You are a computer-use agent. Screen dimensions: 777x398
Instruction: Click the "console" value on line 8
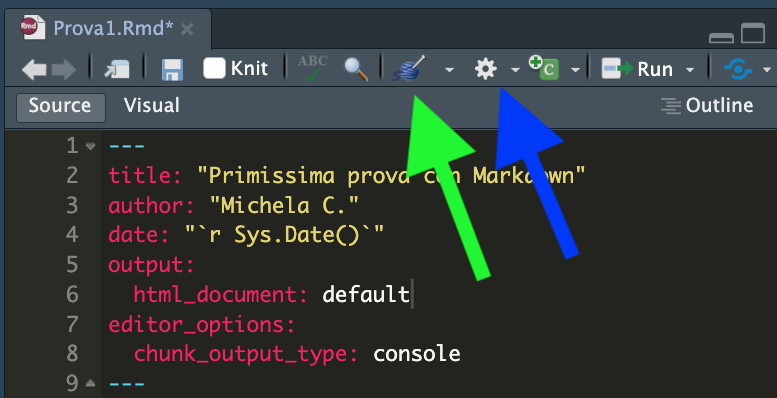(417, 354)
